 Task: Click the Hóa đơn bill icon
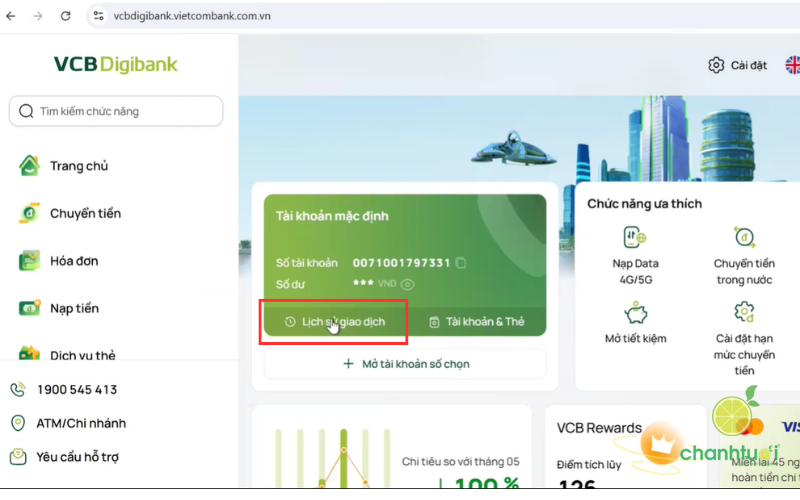click(29, 261)
